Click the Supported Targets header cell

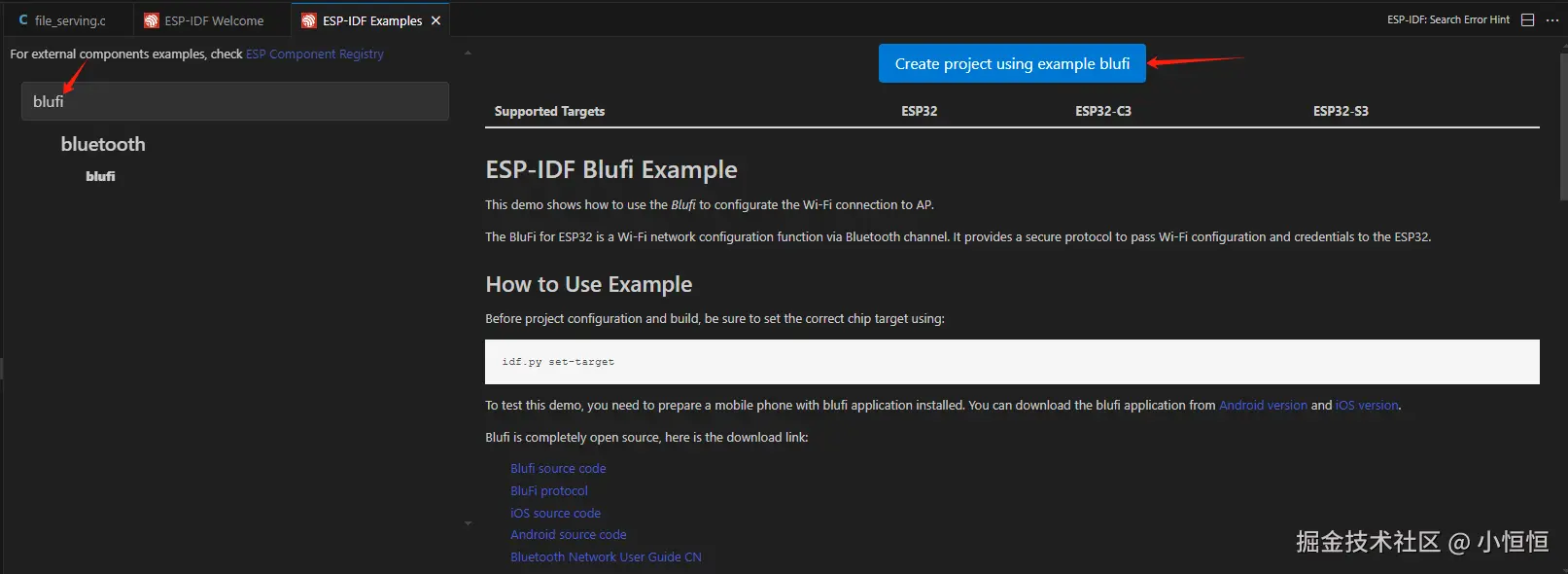[549, 111]
